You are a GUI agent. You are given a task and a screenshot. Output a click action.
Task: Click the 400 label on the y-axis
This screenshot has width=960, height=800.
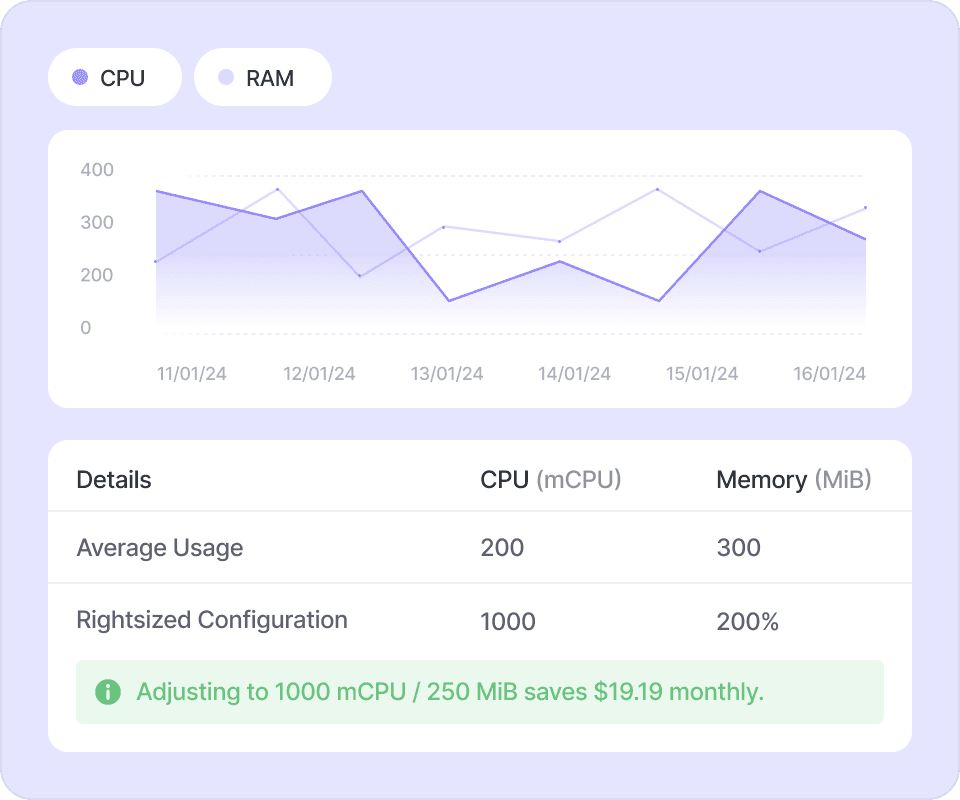97,170
